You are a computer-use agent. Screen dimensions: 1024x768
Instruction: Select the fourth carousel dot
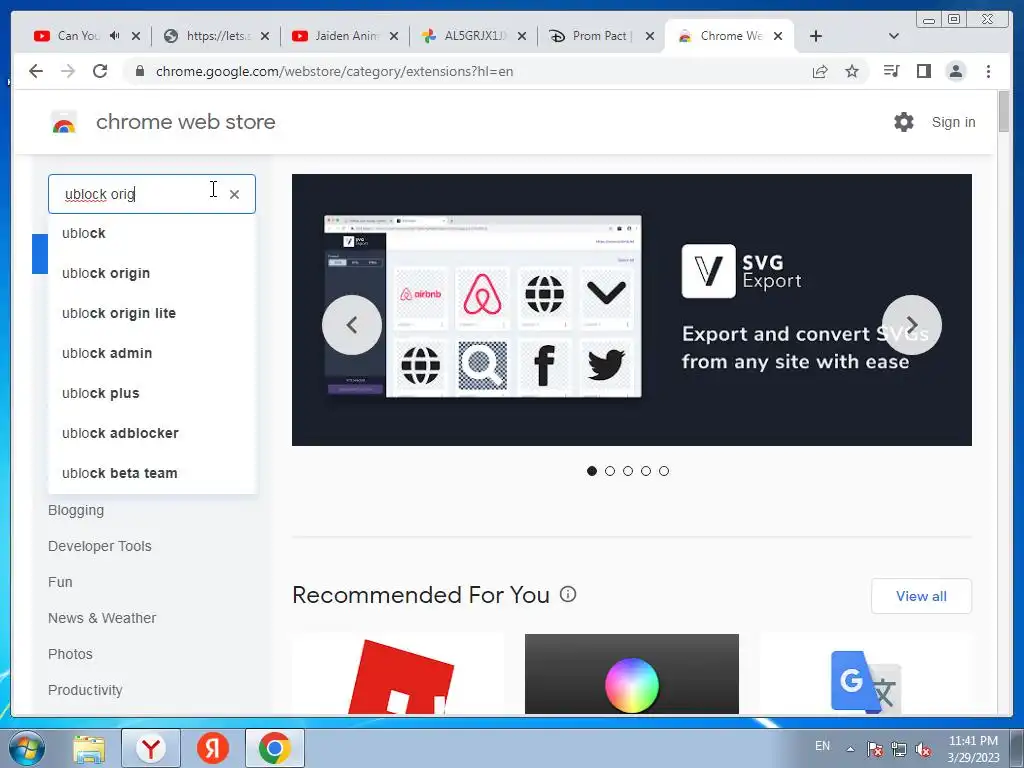tap(646, 471)
